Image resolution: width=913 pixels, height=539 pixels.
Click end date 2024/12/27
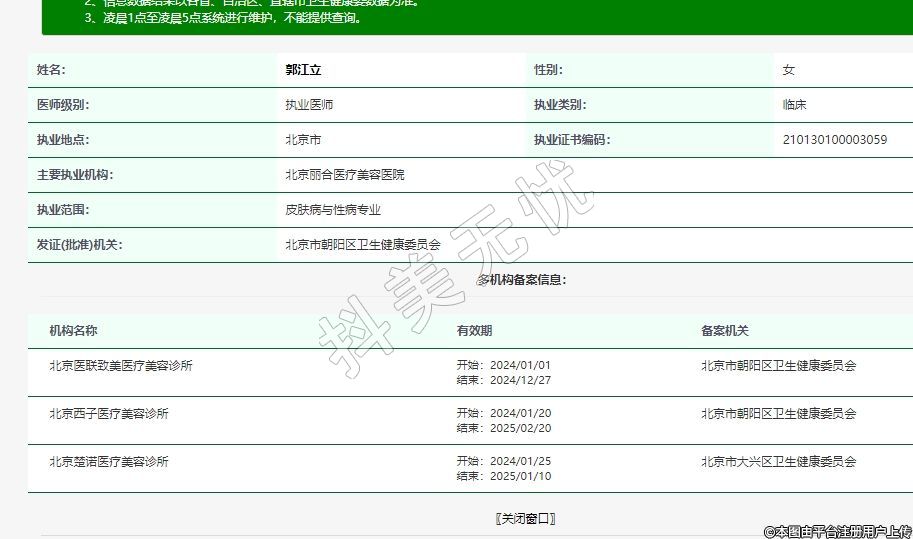click(x=520, y=380)
